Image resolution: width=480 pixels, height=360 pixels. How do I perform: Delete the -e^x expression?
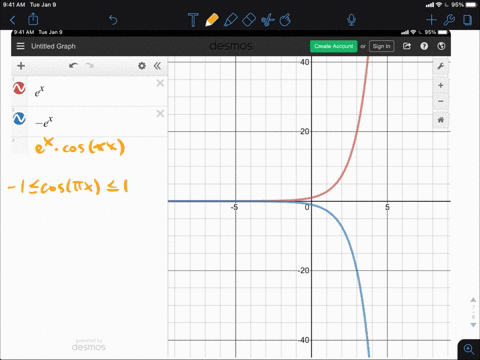tap(160, 114)
